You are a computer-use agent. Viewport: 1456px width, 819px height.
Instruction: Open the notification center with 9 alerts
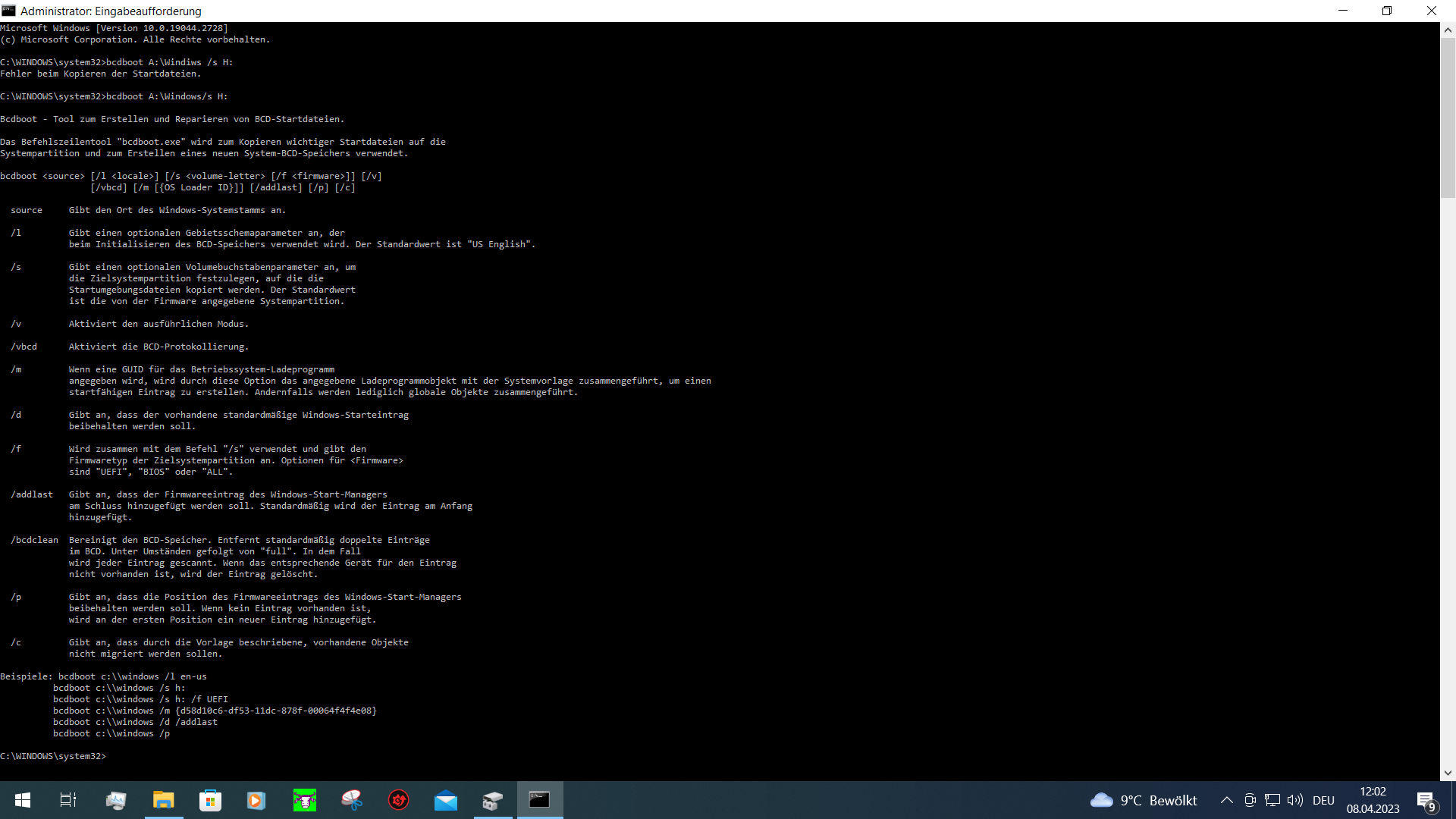[1426, 800]
